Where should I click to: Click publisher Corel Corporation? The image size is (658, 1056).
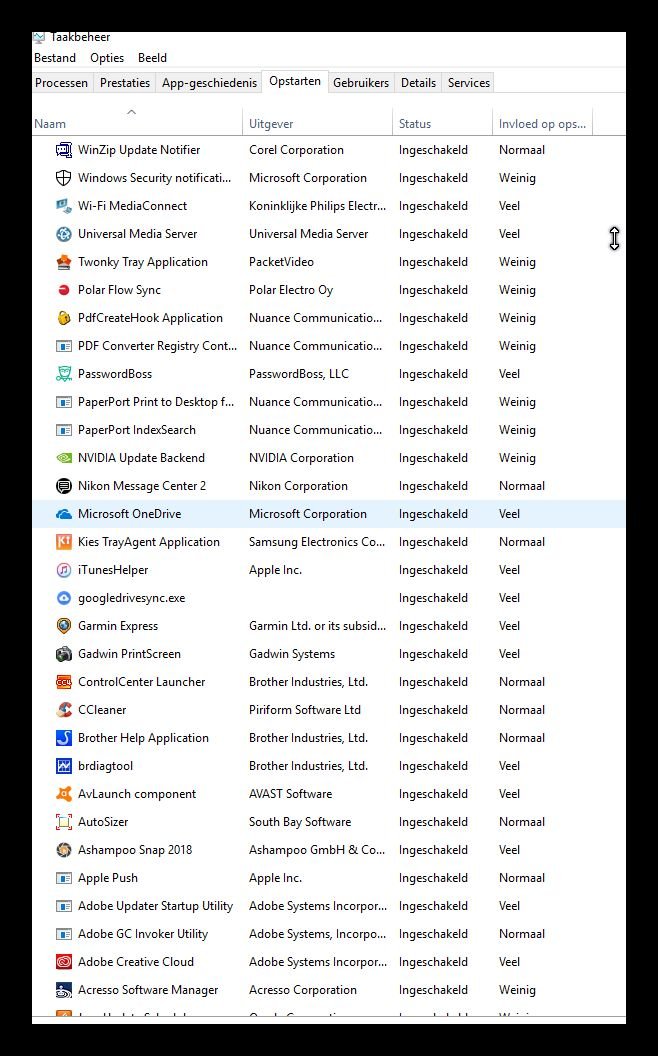tap(296, 150)
